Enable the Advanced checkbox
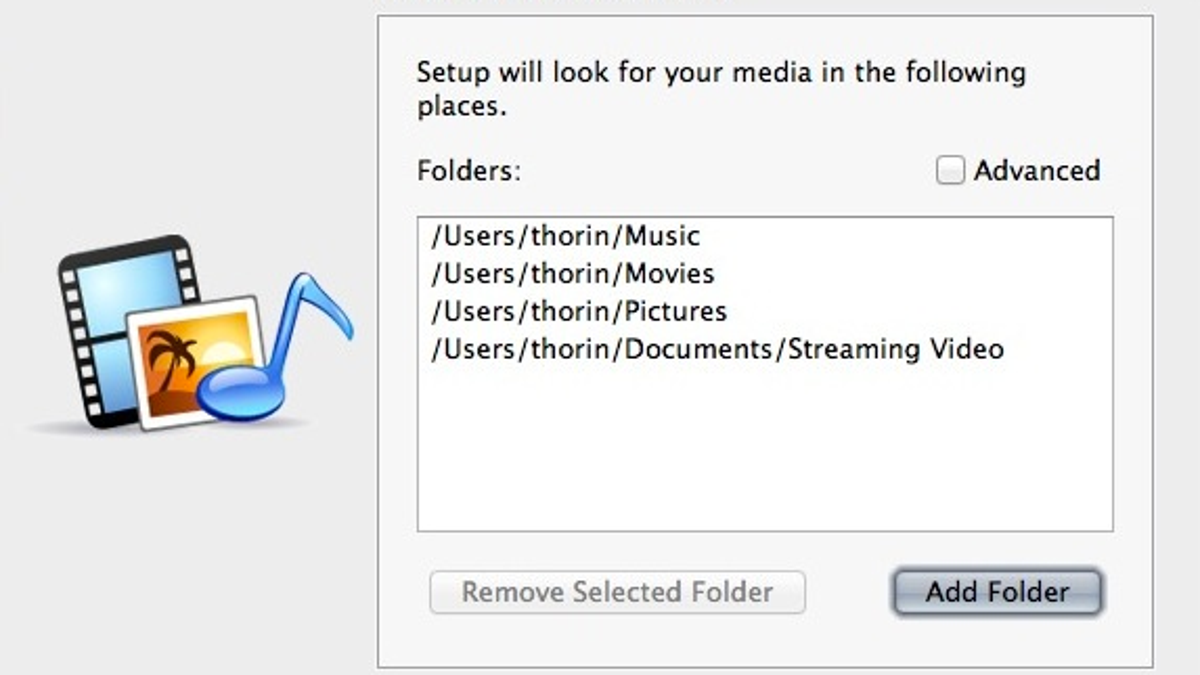Image resolution: width=1200 pixels, height=675 pixels. 949,171
